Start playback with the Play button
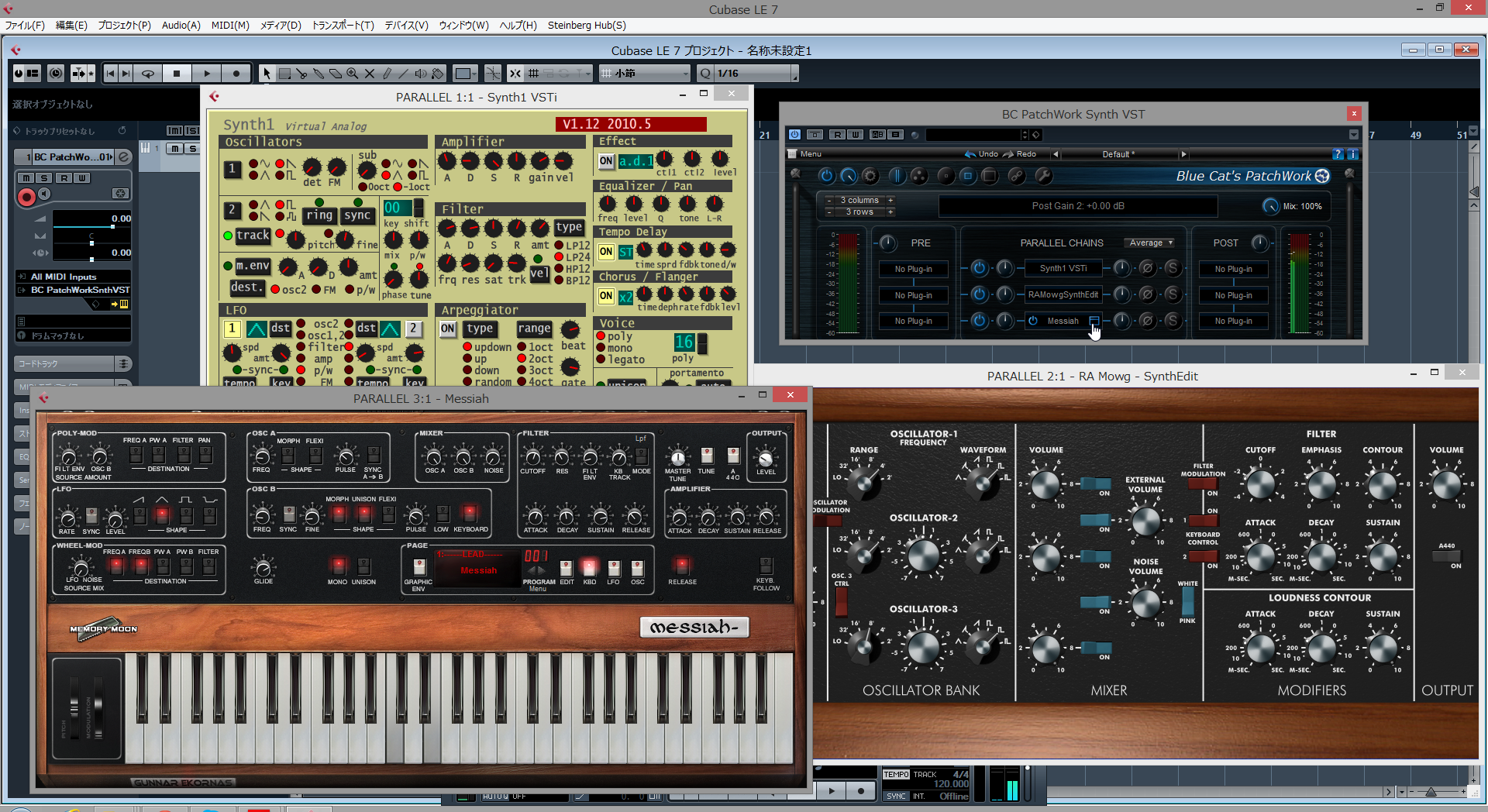This screenshot has height=812, width=1488. tap(207, 74)
